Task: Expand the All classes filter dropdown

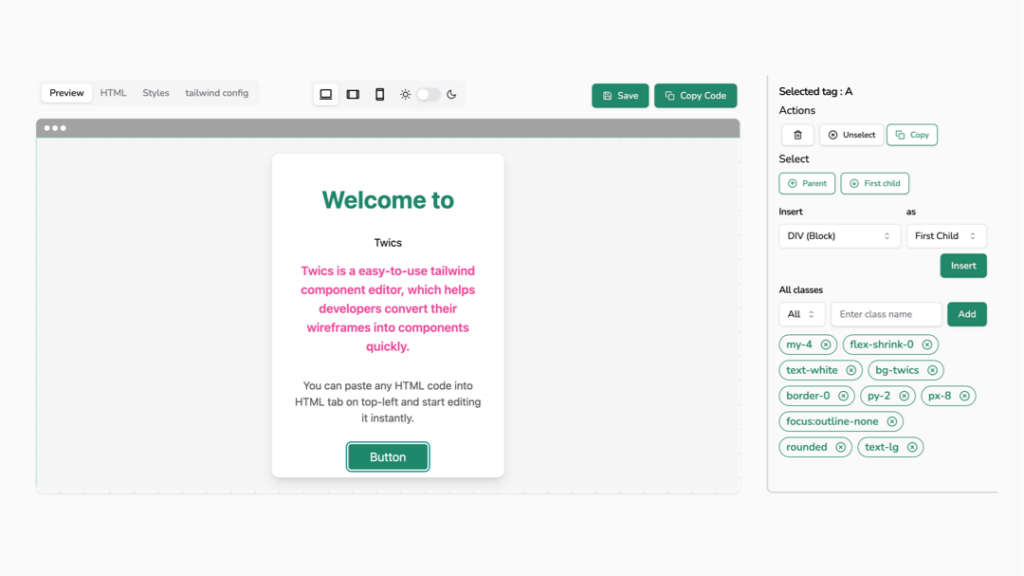Action: coord(802,314)
